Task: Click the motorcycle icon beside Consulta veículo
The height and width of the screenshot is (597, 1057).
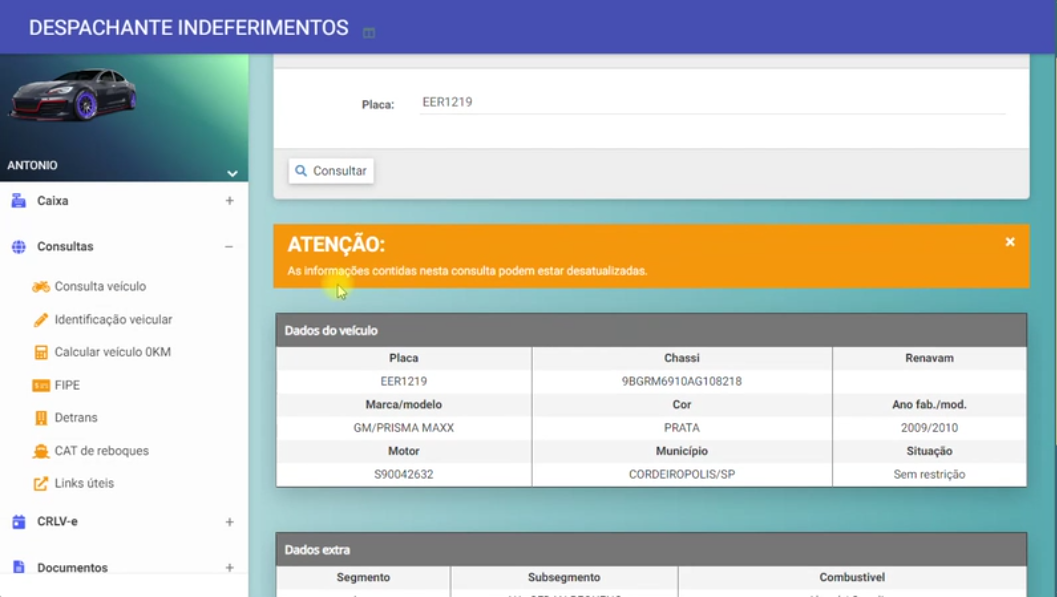Action: 41,287
